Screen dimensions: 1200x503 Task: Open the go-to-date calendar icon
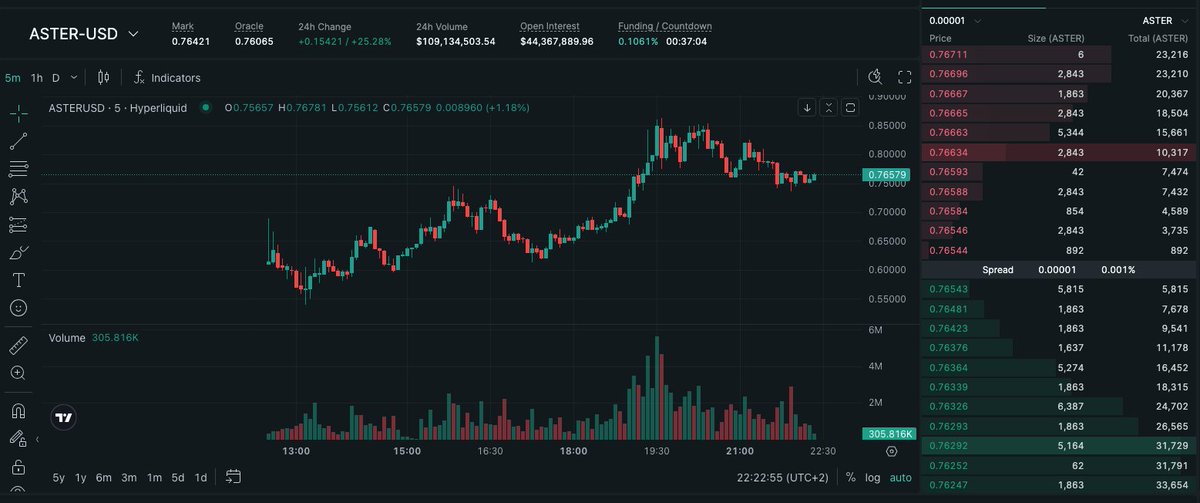pos(233,477)
